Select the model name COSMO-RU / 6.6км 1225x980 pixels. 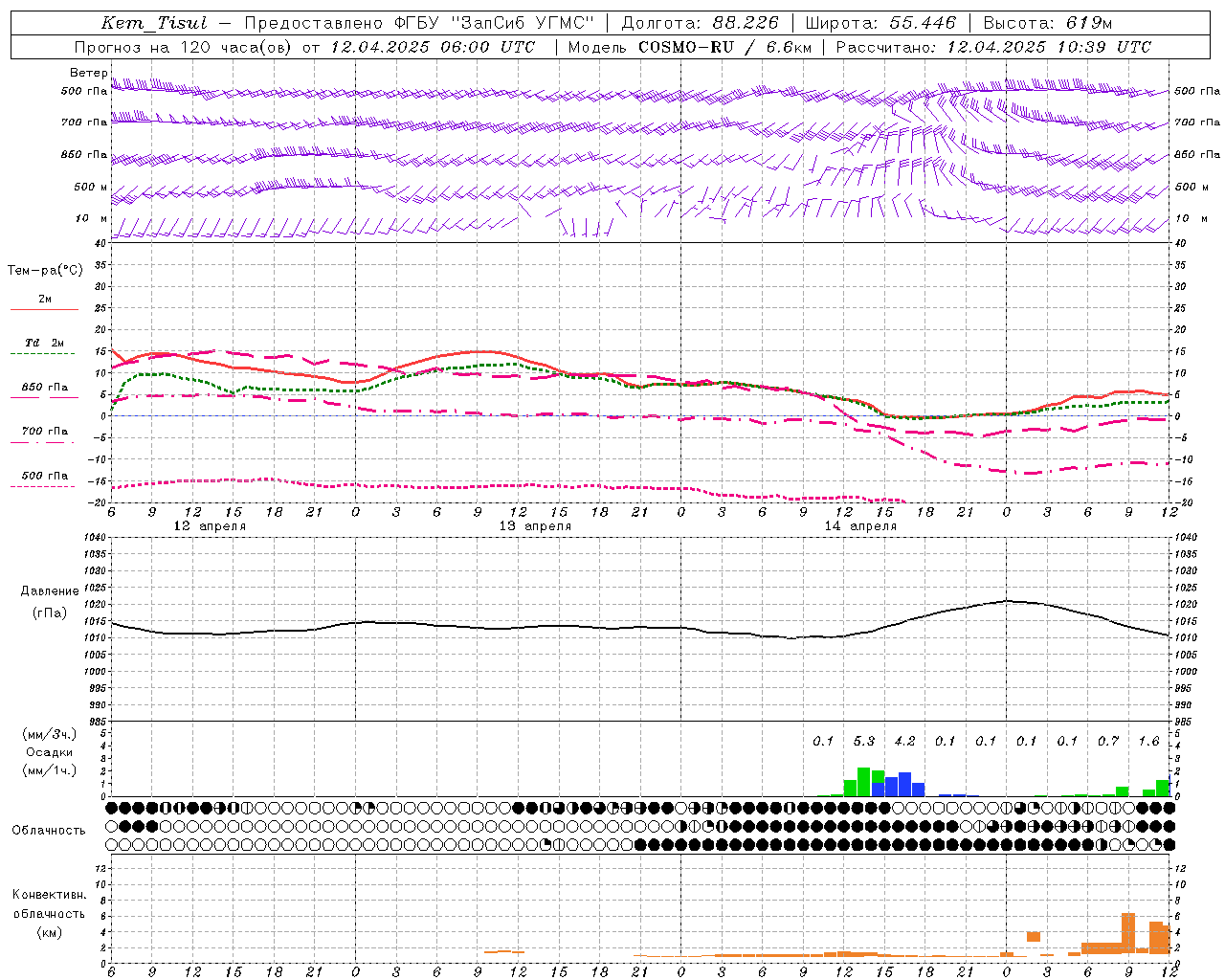725,47
